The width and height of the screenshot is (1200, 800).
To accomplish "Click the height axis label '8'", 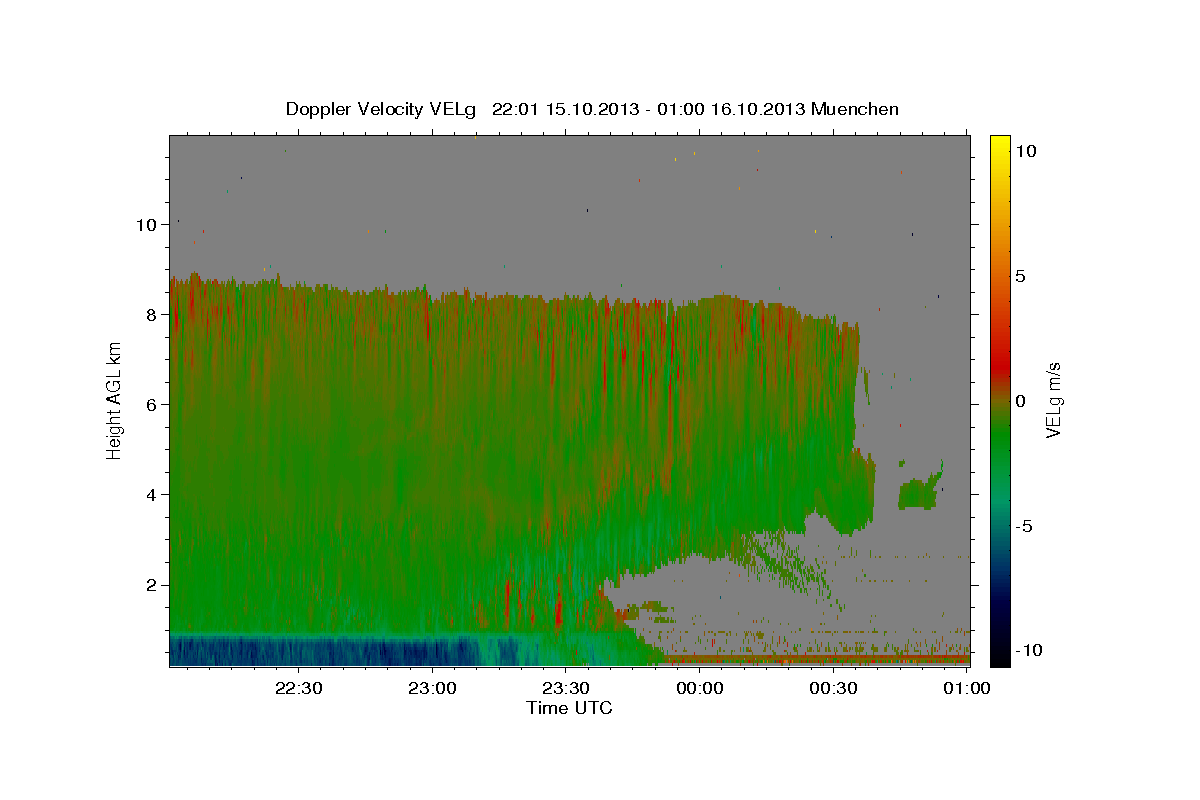I will click(152, 315).
